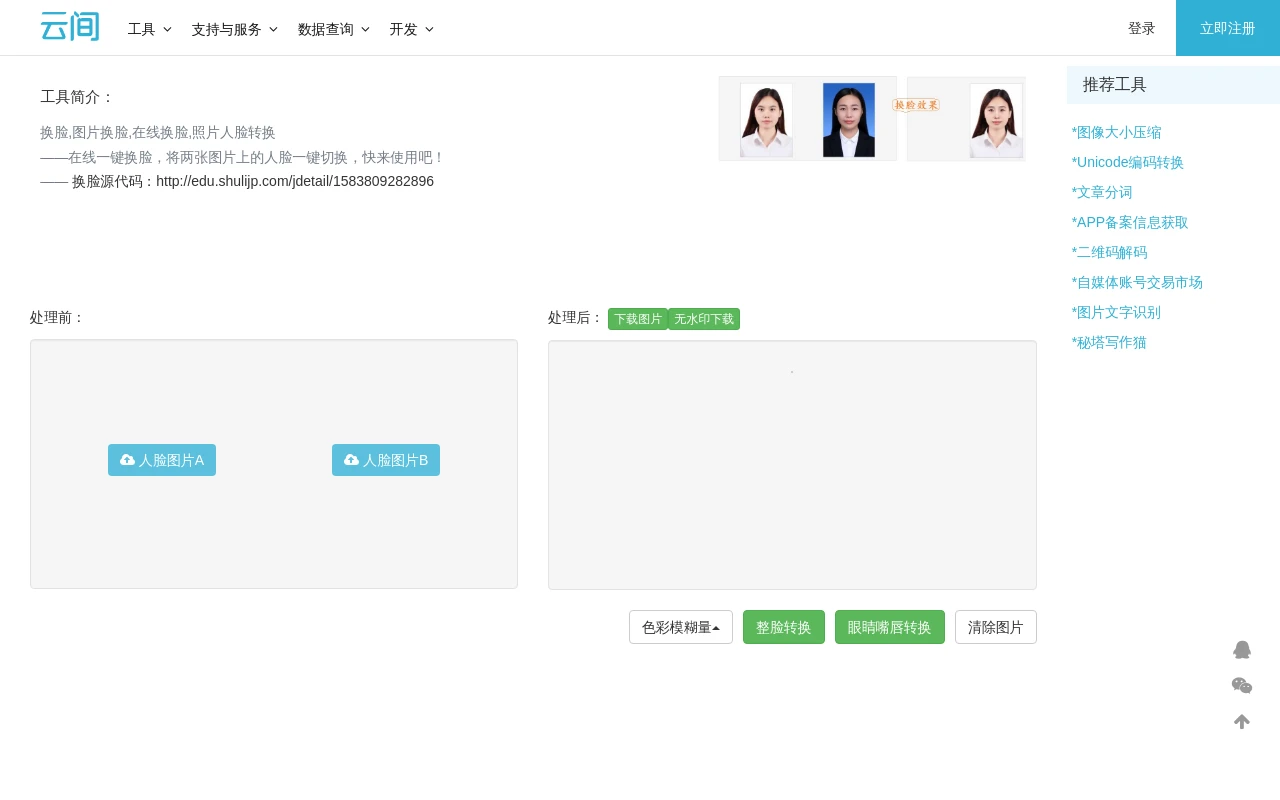1280x800 pixels.
Task: Click the 下载图片 button
Action: 638,319
